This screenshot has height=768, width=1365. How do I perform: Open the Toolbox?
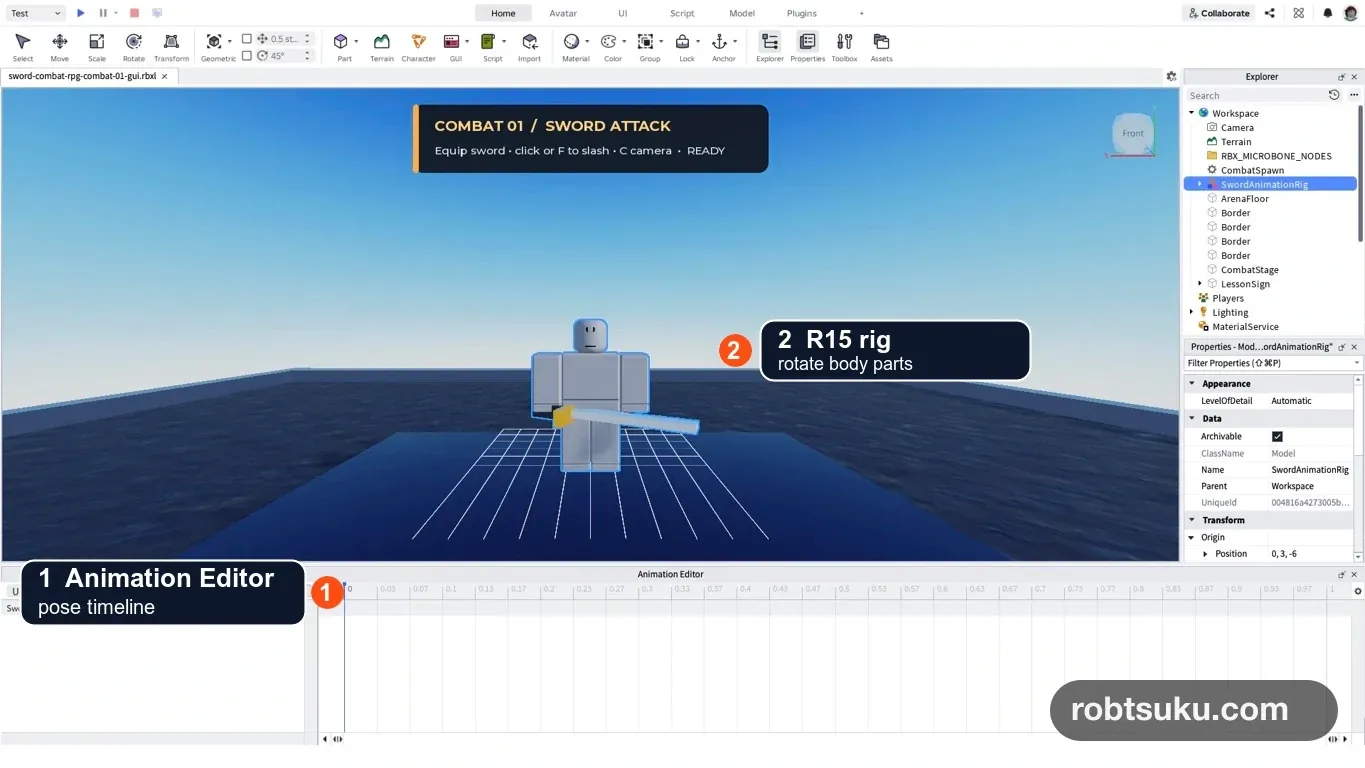click(845, 46)
